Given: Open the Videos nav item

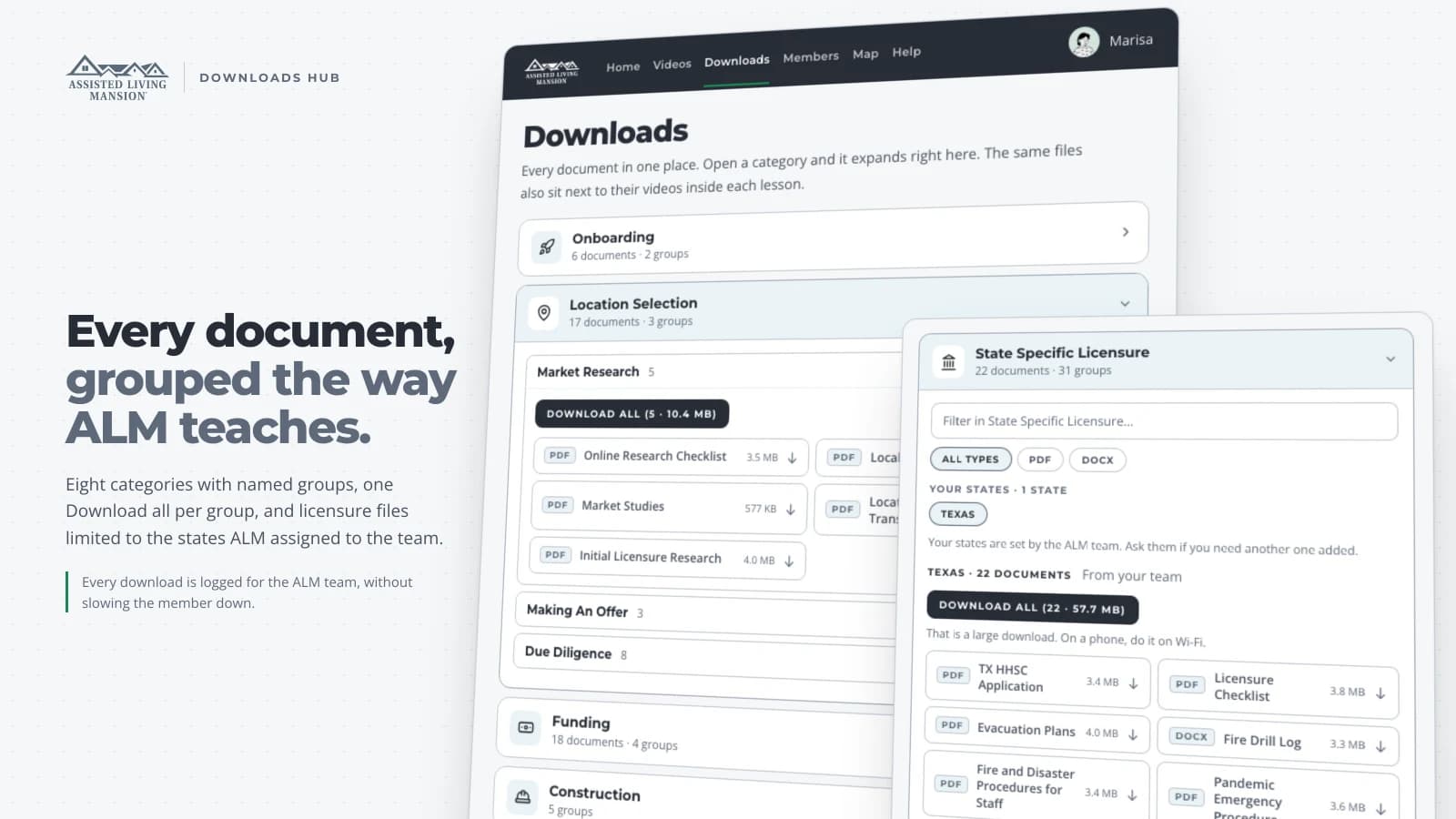Looking at the screenshot, I should [672, 64].
